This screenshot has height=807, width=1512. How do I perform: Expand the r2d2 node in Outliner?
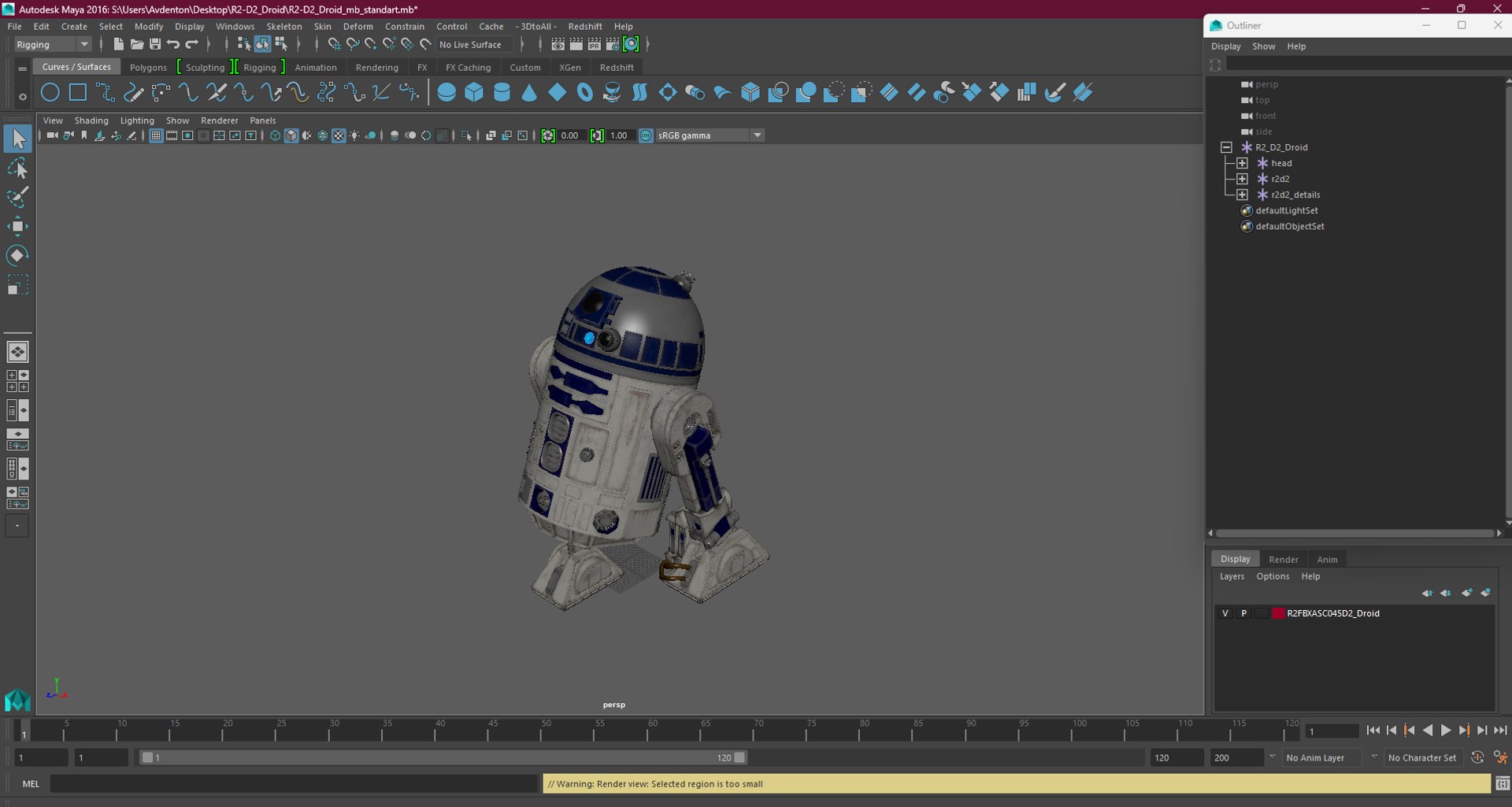click(1242, 179)
